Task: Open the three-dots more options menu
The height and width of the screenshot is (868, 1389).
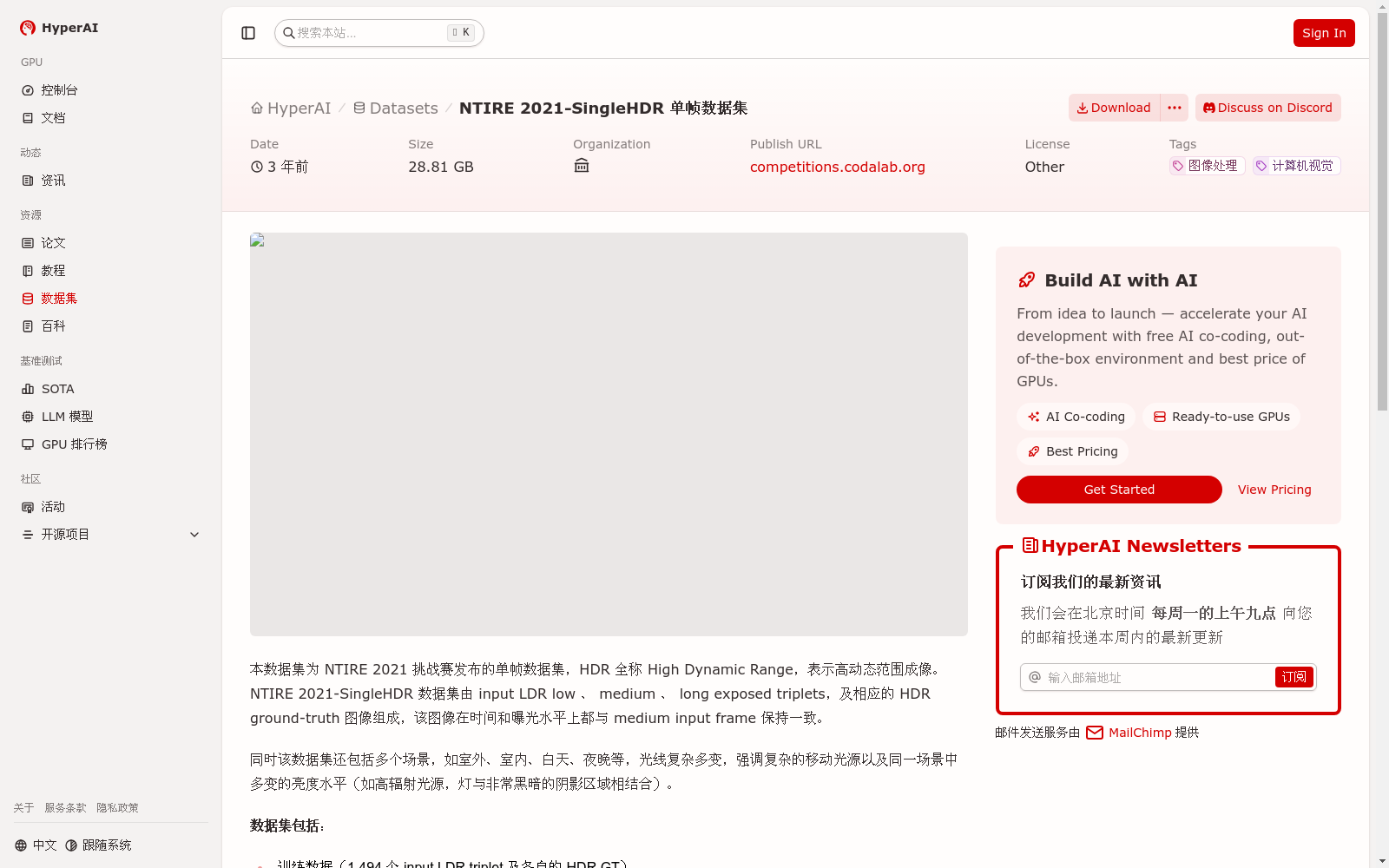Action: (1175, 108)
